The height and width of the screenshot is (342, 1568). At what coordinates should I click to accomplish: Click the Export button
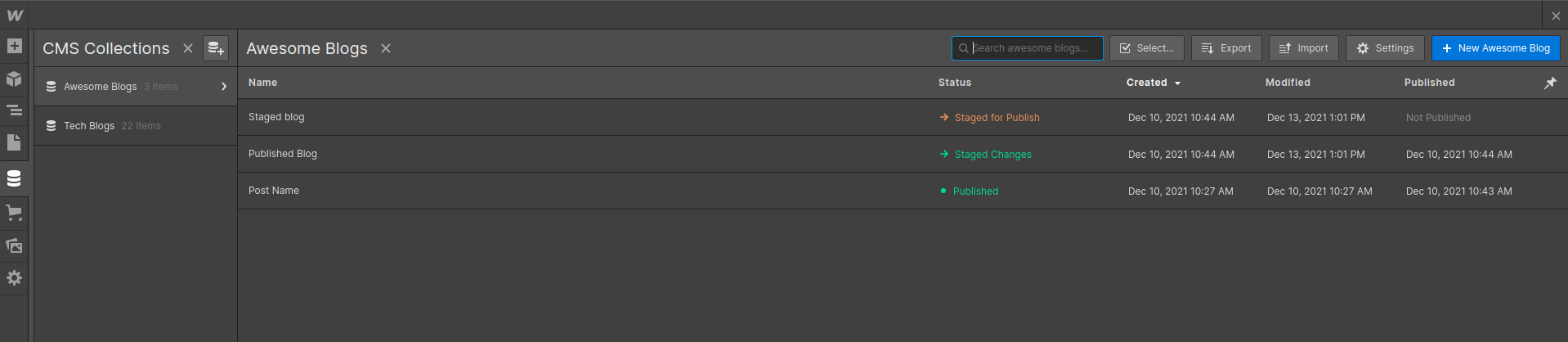click(x=1226, y=48)
